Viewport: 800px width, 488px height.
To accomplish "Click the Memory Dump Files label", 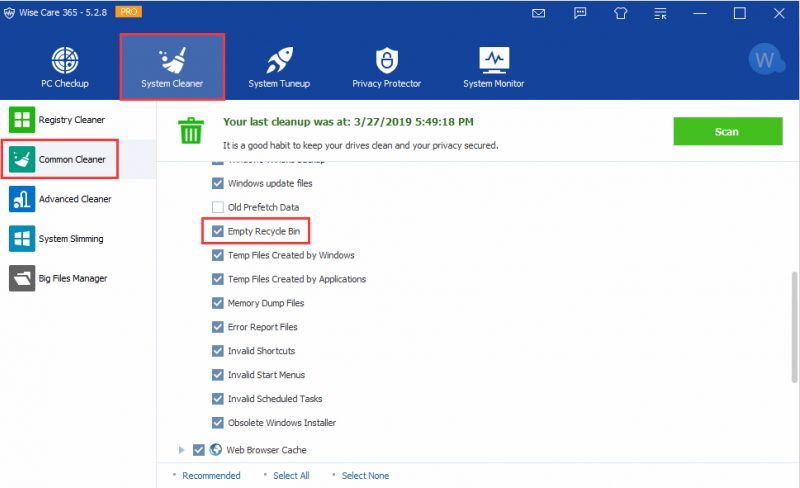I will (x=266, y=303).
